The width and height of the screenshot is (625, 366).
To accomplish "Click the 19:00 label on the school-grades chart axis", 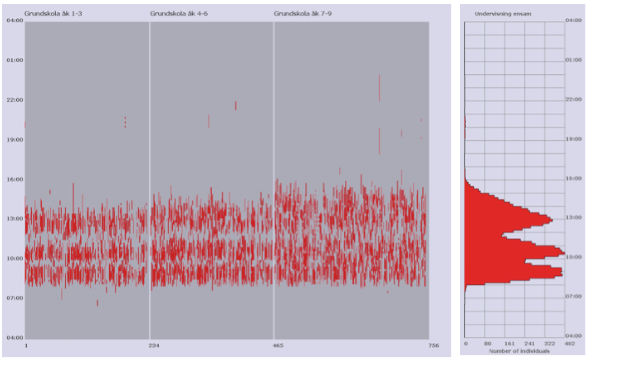I will tap(15, 140).
